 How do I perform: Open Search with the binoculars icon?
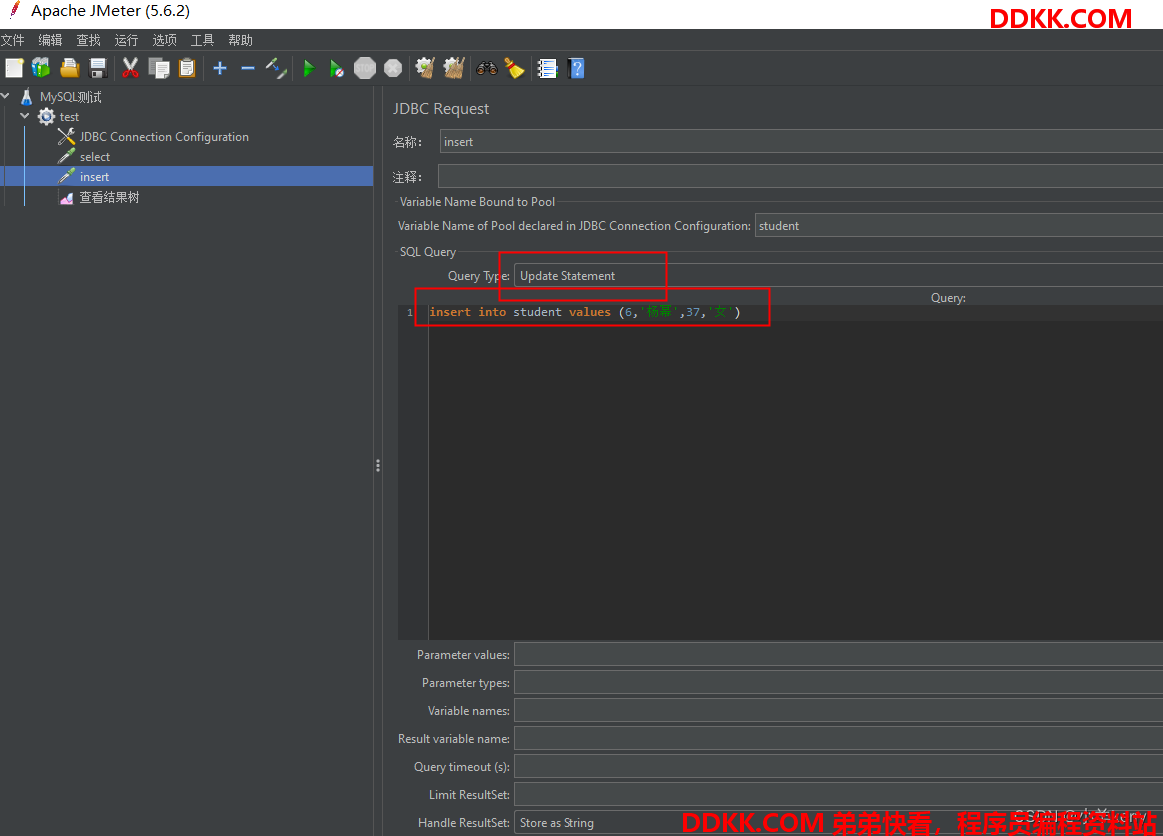coord(487,68)
